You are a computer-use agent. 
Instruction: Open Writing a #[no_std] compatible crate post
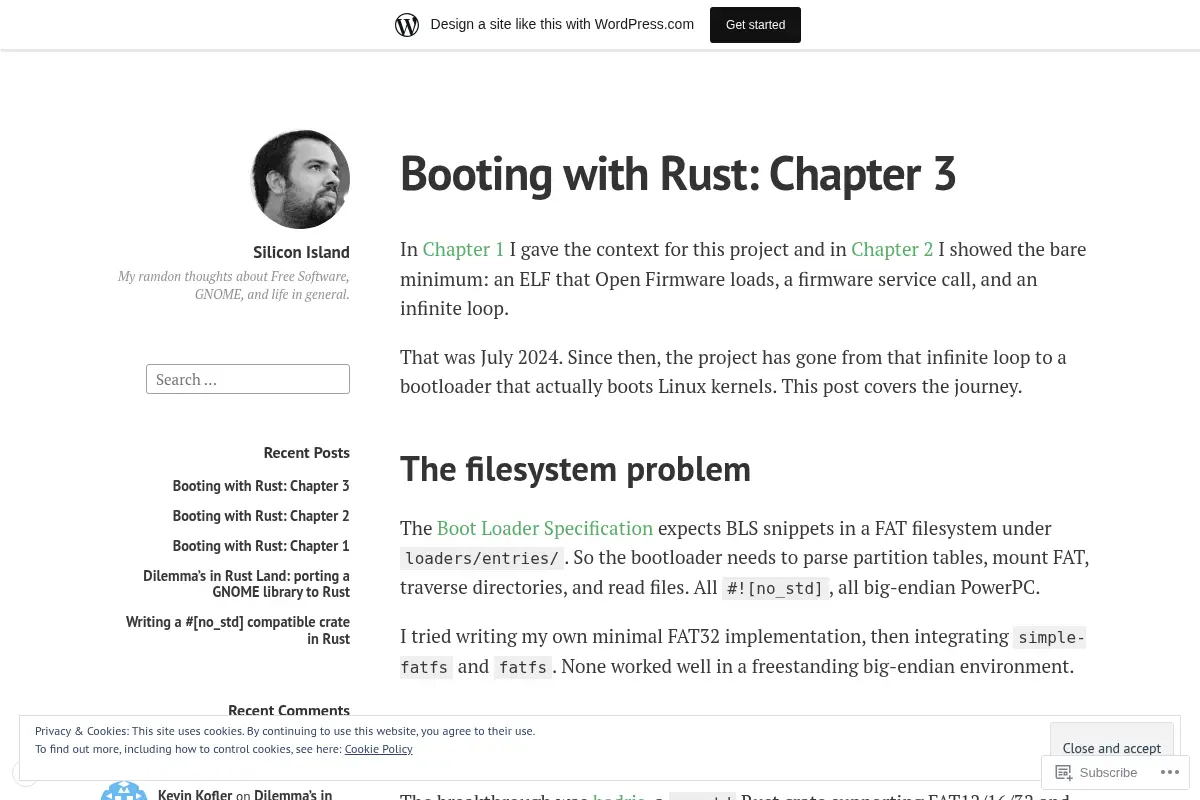click(238, 630)
